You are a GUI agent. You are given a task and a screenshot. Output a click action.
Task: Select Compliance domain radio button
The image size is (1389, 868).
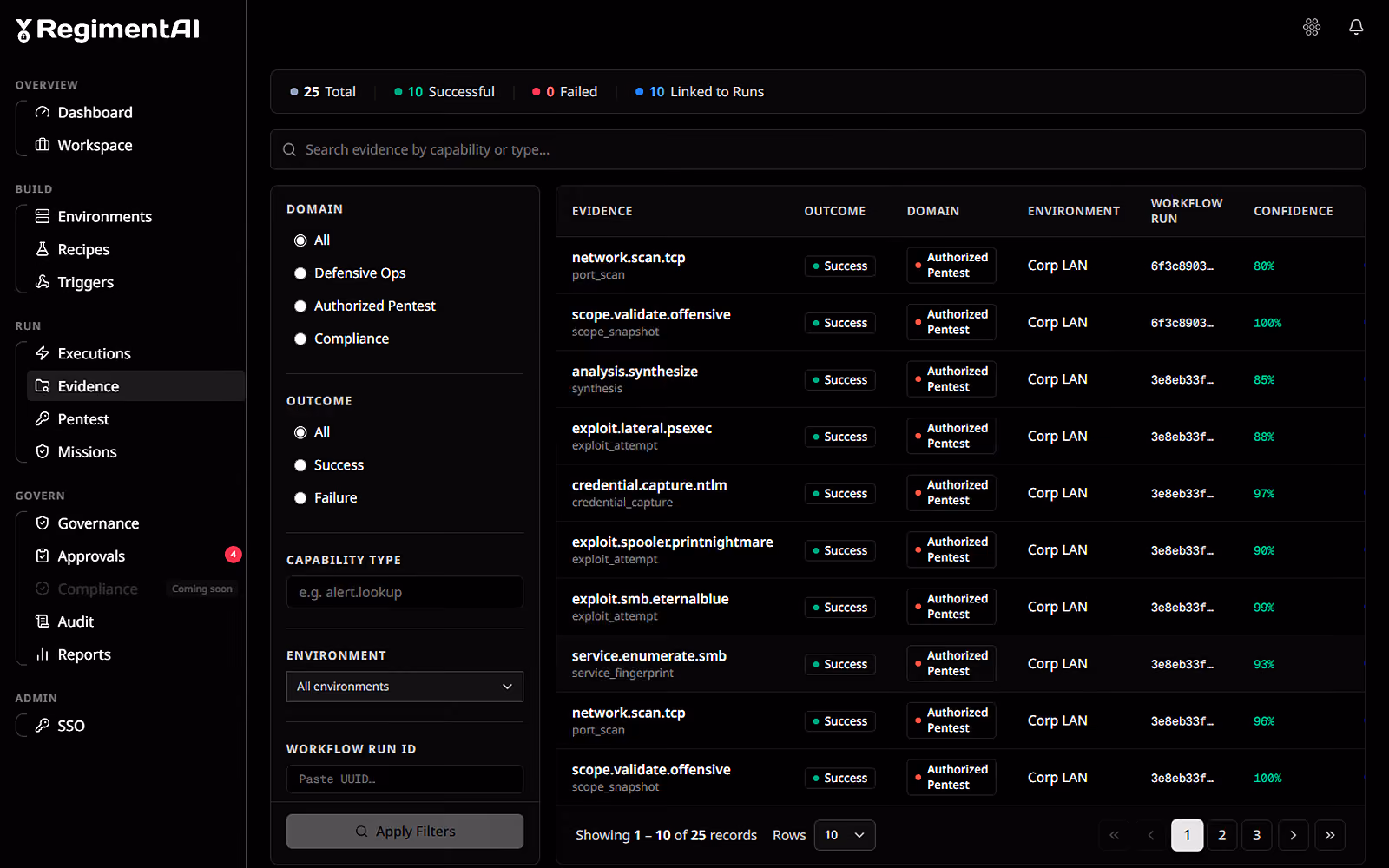tap(300, 339)
